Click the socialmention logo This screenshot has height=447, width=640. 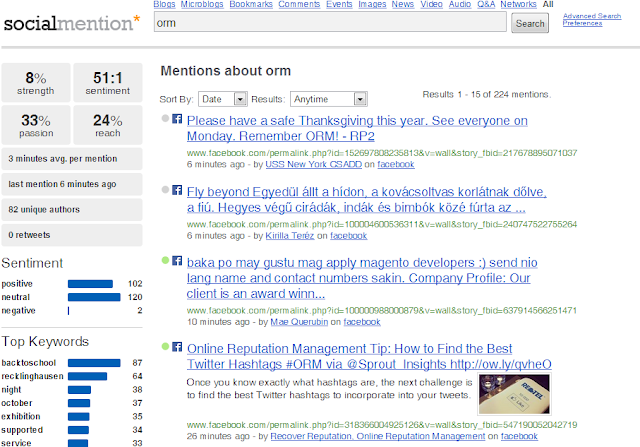click(x=72, y=23)
